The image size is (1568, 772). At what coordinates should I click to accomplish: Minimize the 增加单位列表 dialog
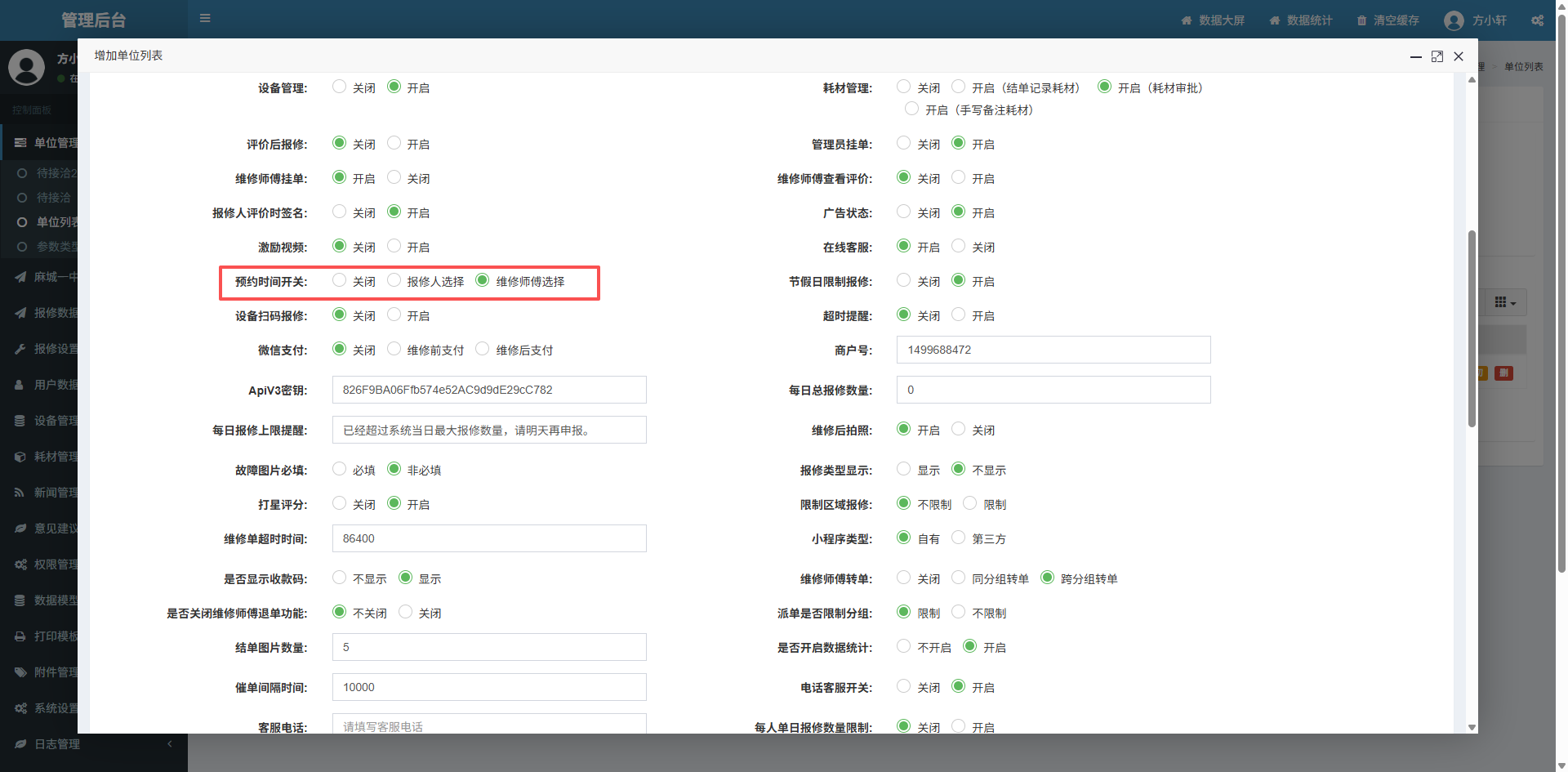coord(1415,56)
